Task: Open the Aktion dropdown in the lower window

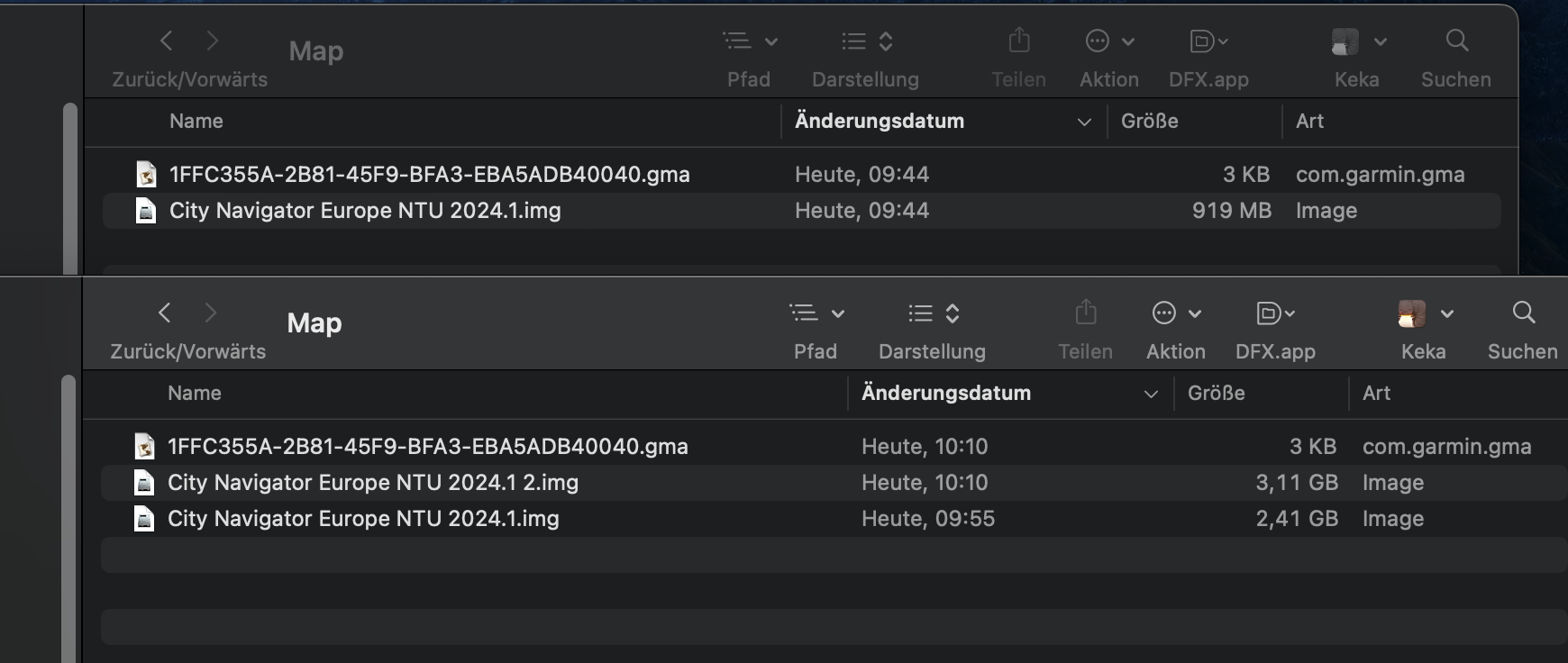Action: click(1175, 313)
